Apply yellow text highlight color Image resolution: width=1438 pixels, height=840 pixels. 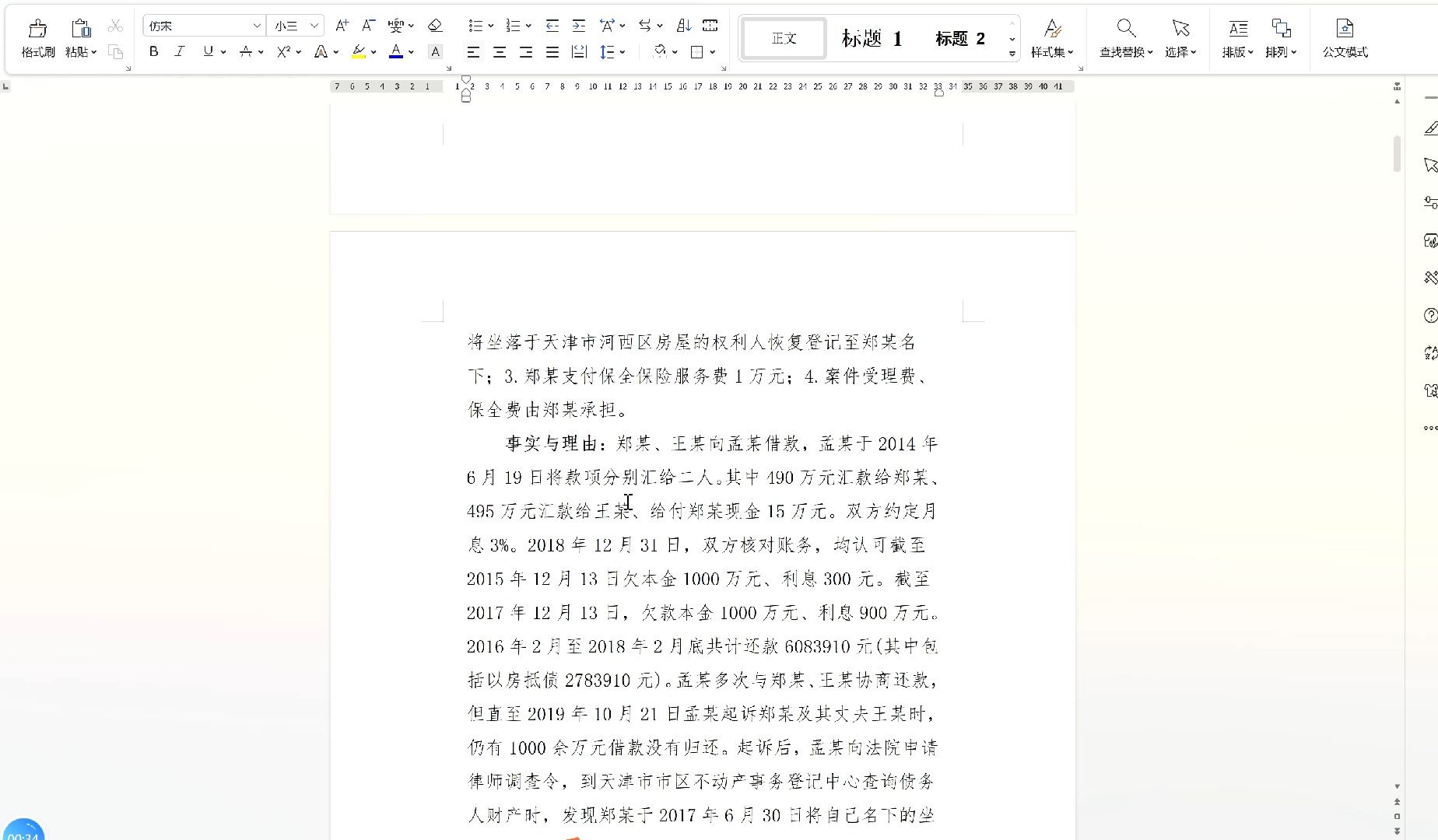(x=359, y=52)
